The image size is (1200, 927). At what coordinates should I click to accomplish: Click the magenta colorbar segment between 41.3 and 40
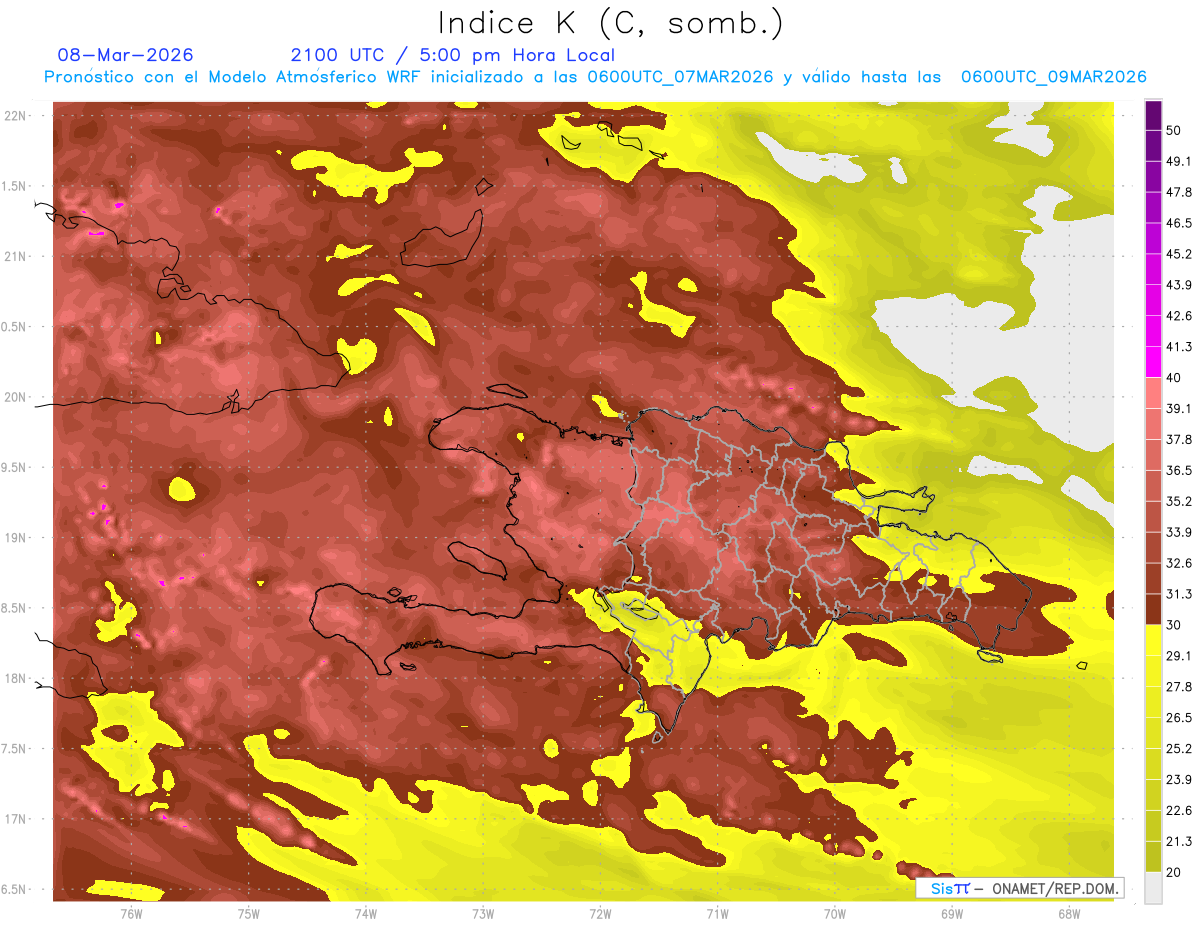coord(1153,362)
